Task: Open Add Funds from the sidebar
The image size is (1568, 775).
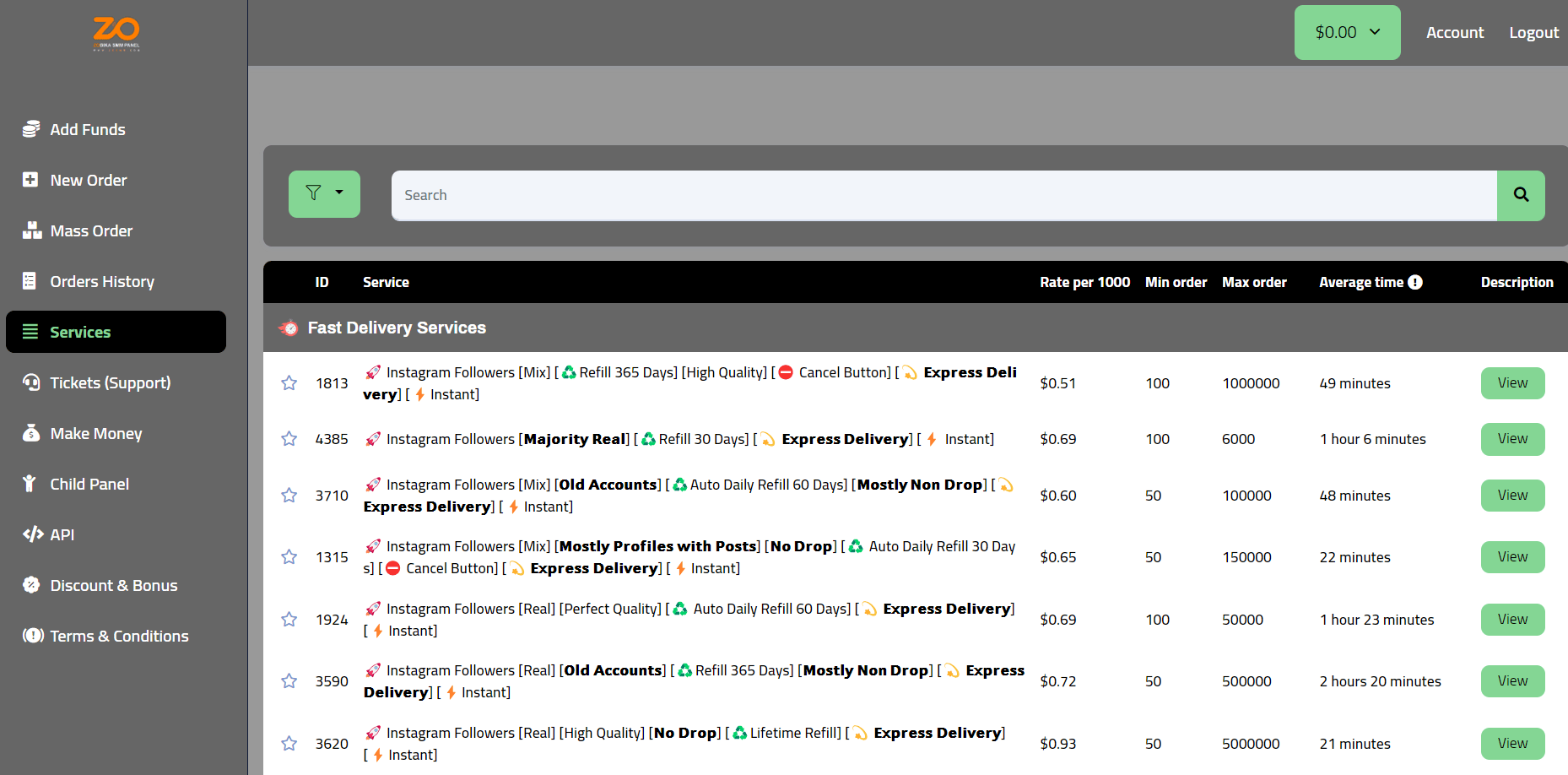Action: click(x=87, y=129)
